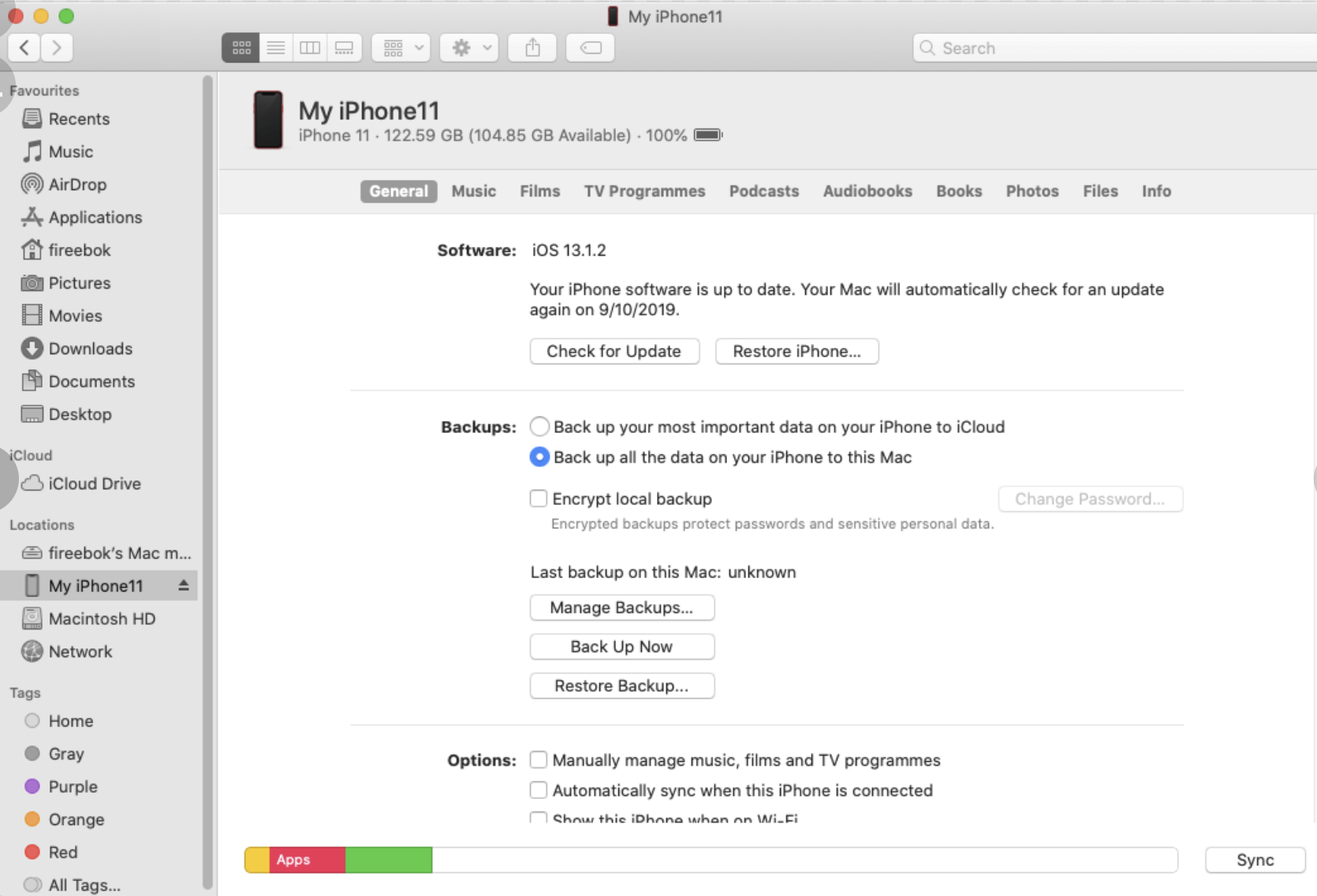This screenshot has width=1317, height=896.
Task: Switch to icon grid view
Action: [241, 48]
